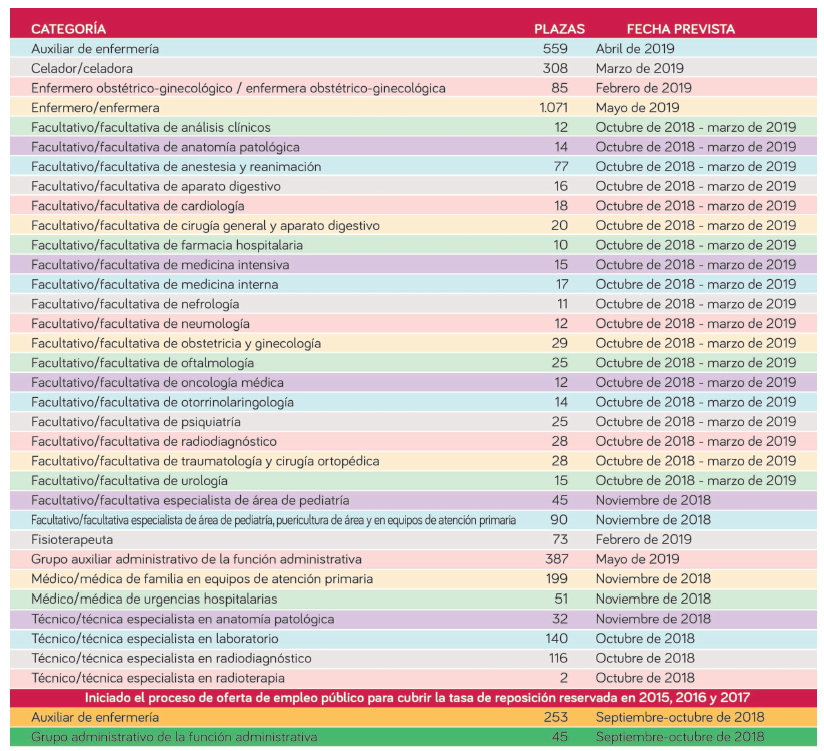Select 'Enfermero obstétrico-ginecológico' row text
The height and width of the screenshot is (751, 824).
pyautogui.click(x=238, y=88)
